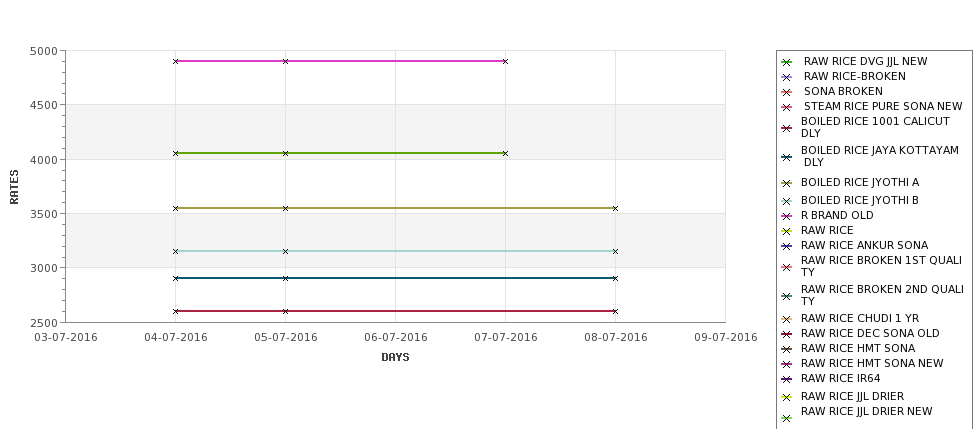975x429 pixels.
Task: Select the SONA BROKEN legend marker
Action: [x=787, y=92]
